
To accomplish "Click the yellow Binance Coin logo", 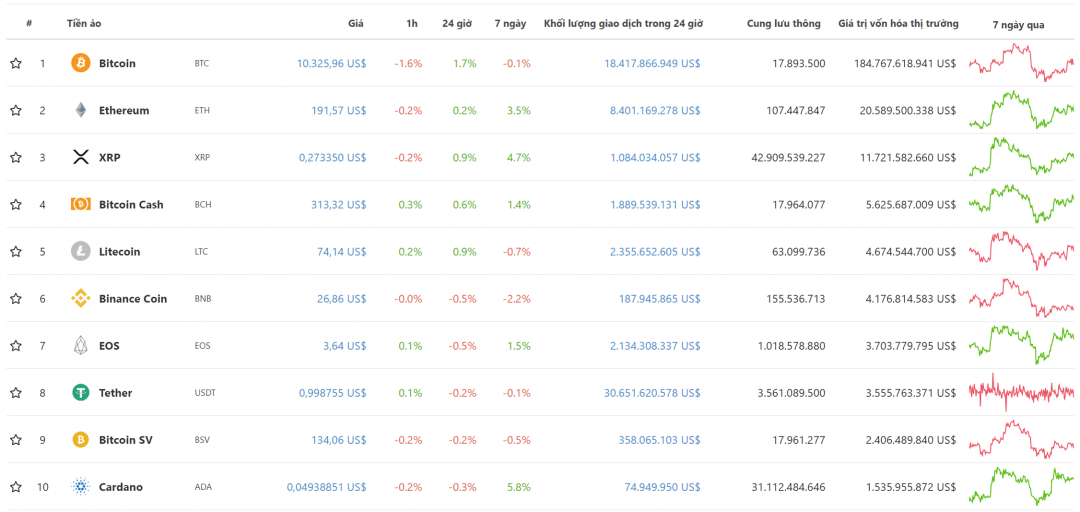I will click(x=81, y=298).
